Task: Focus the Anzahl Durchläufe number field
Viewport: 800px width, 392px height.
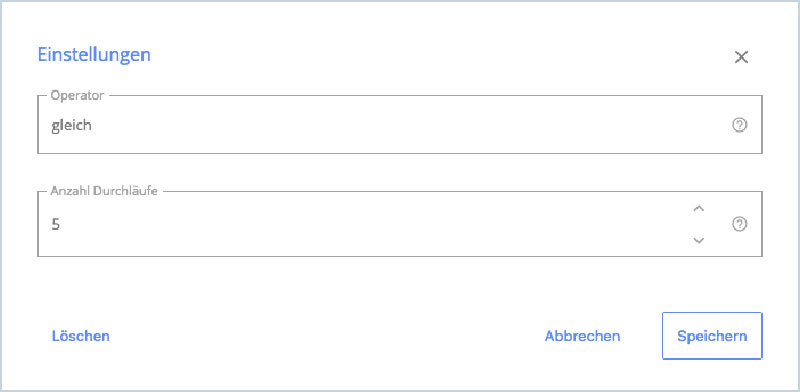Action: pos(399,224)
